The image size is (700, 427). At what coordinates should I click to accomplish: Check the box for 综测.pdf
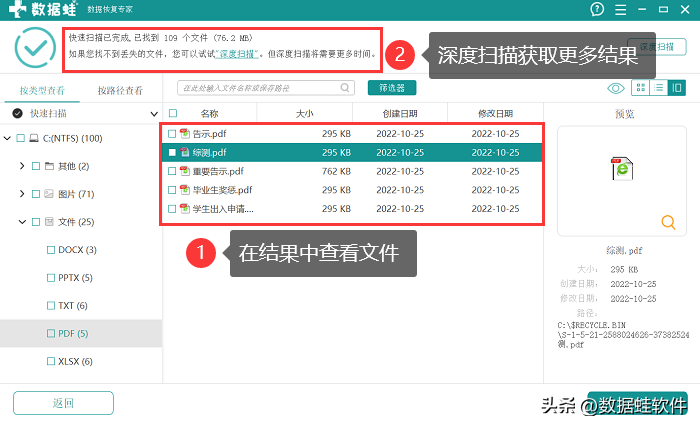point(172,152)
